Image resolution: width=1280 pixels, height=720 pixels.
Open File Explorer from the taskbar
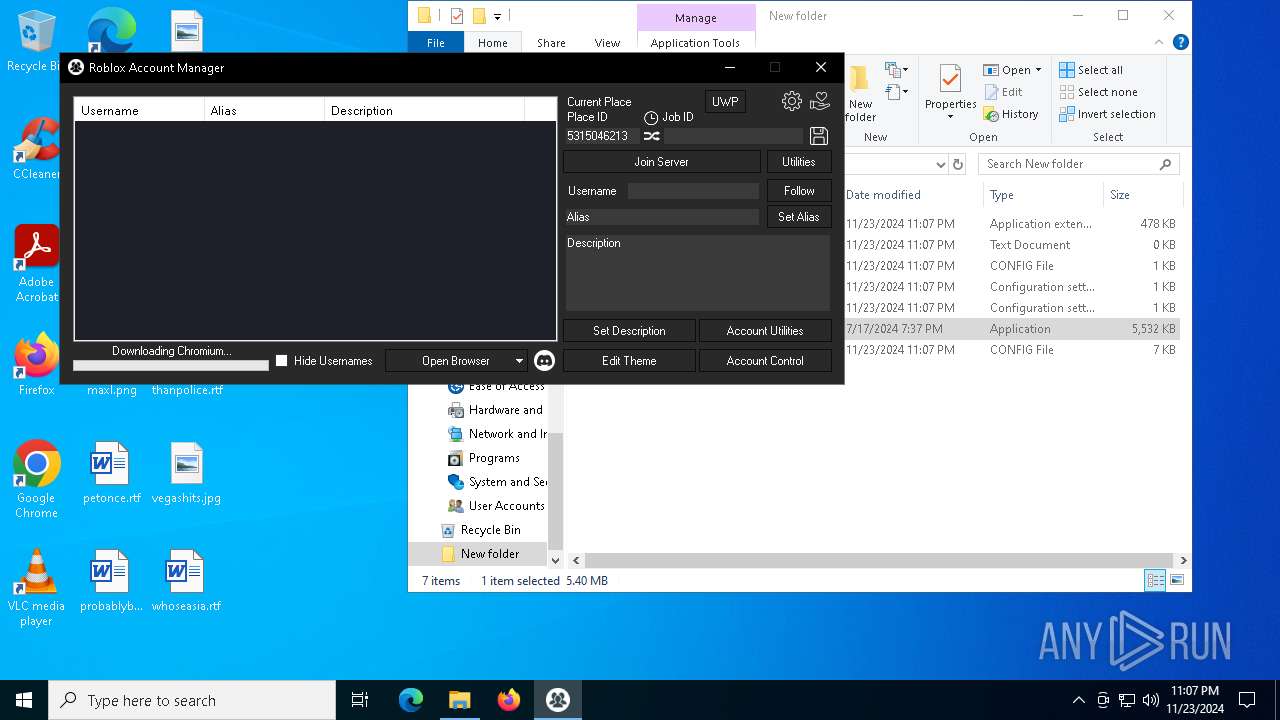coord(459,700)
